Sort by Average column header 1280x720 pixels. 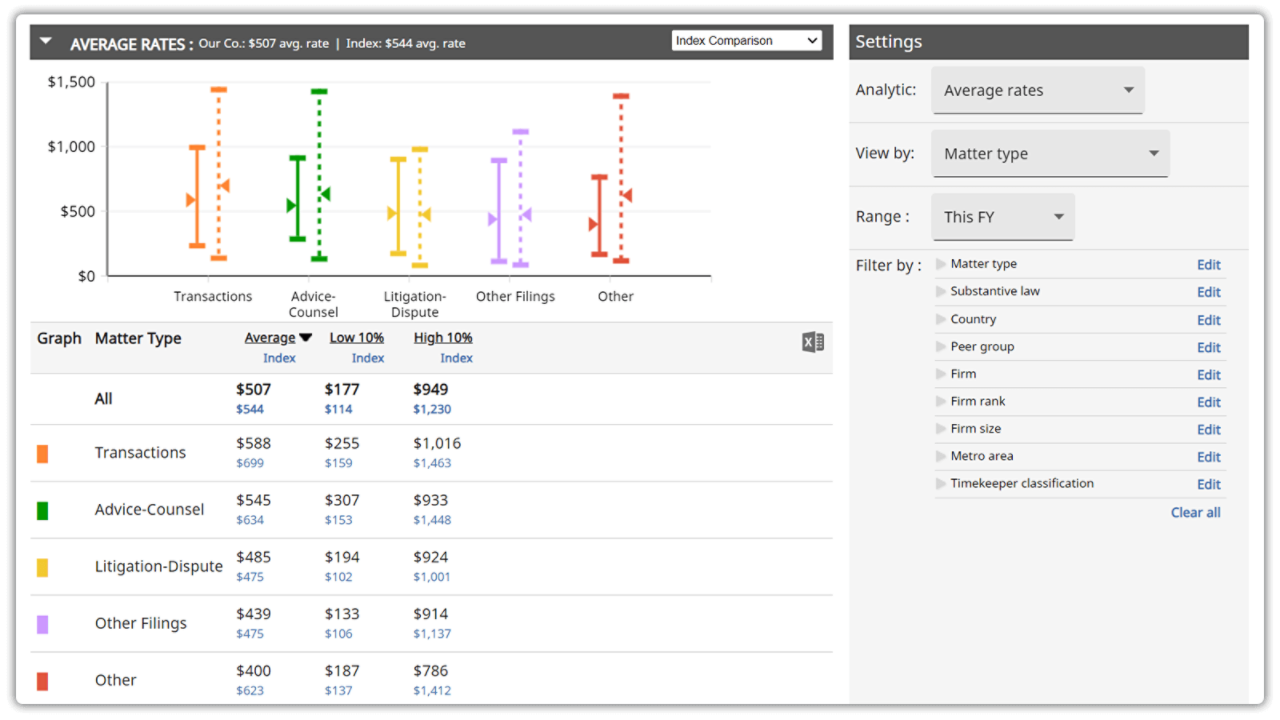(x=270, y=338)
